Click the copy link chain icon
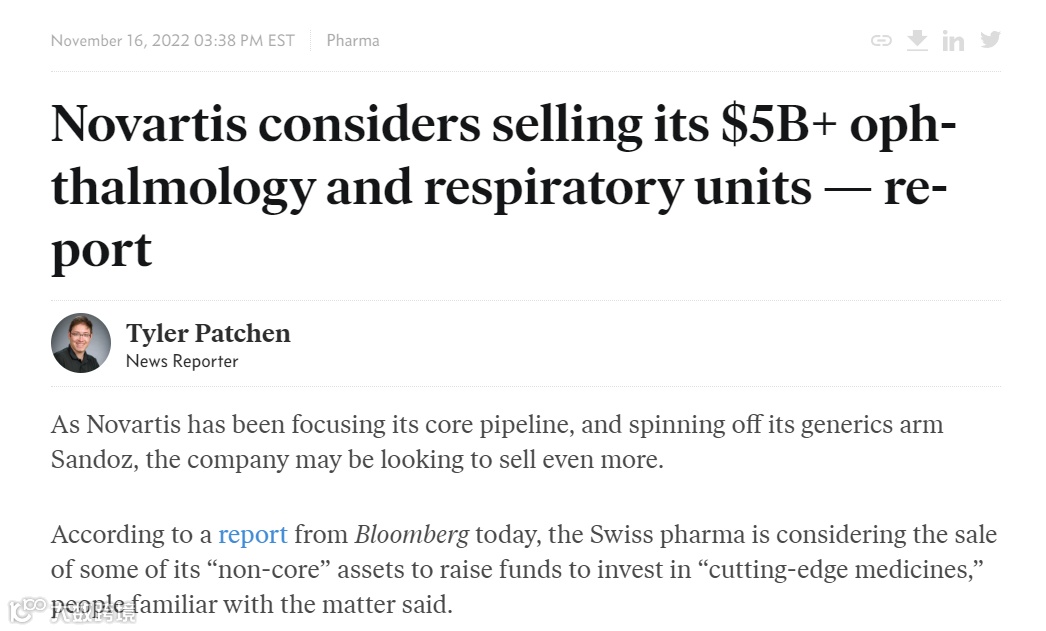 [x=881, y=41]
